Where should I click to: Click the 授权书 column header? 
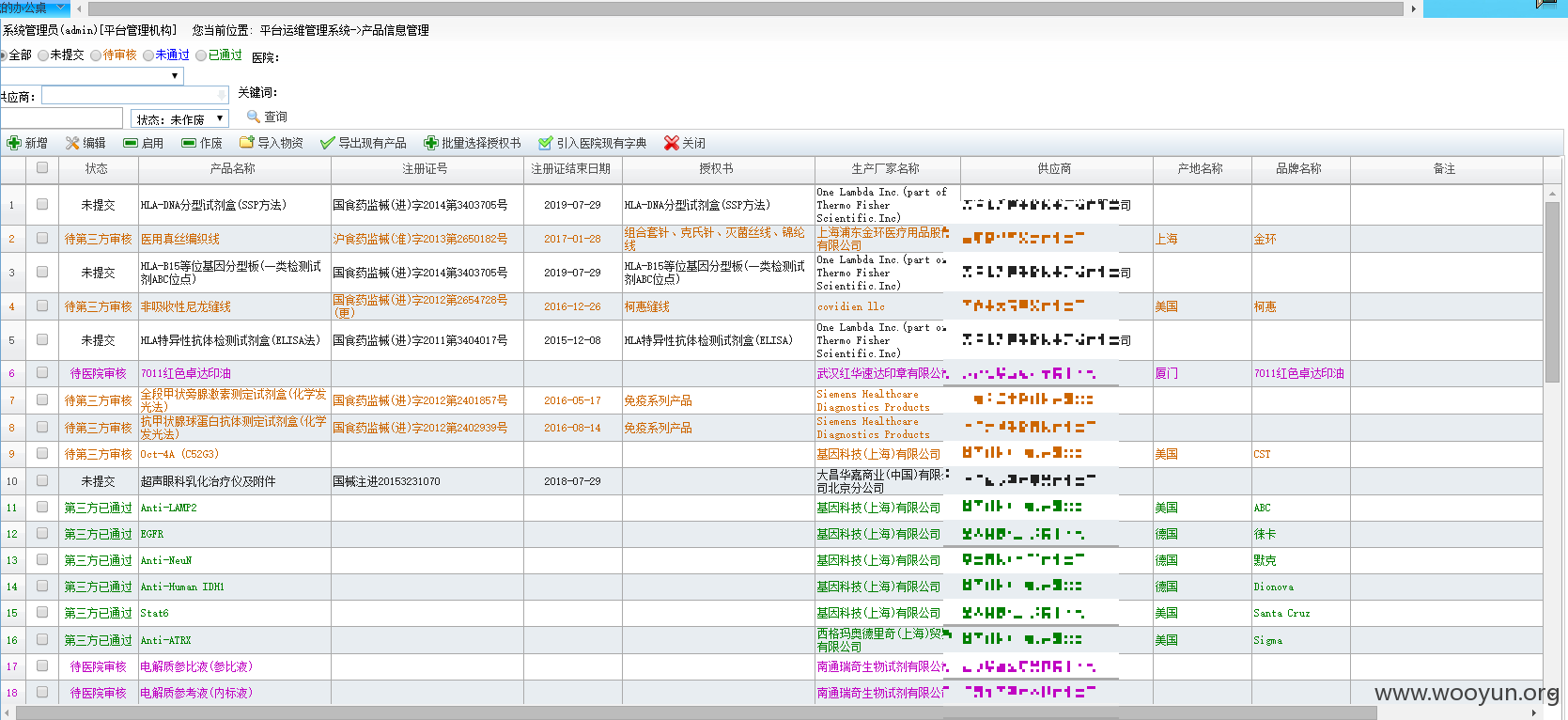click(717, 169)
